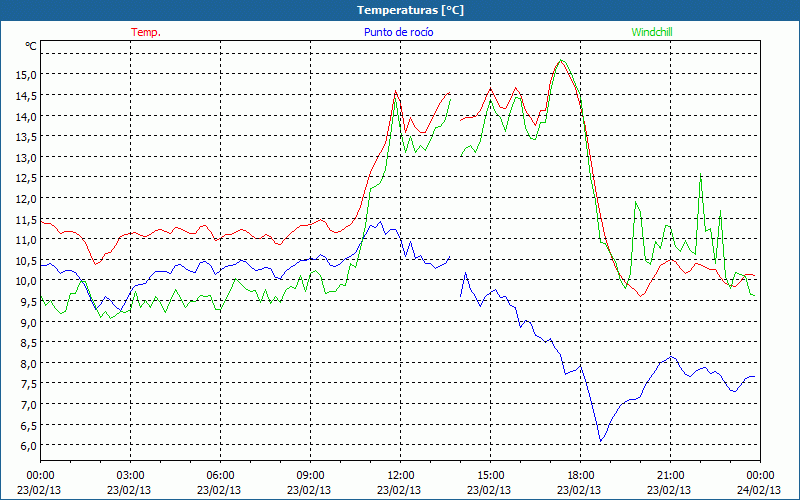Viewport: 800px width, 500px height.
Task: Click the 14,0 value on temperature axis
Action: 26,116
